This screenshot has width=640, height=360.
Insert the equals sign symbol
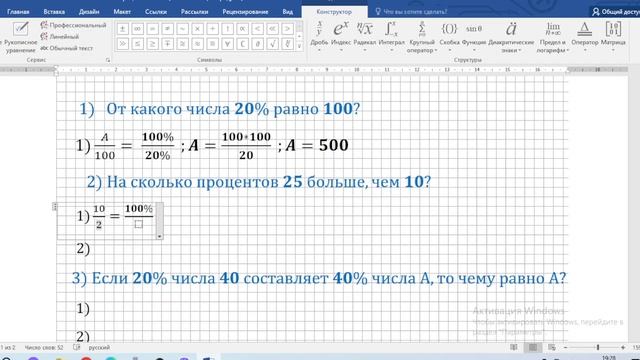click(152, 29)
